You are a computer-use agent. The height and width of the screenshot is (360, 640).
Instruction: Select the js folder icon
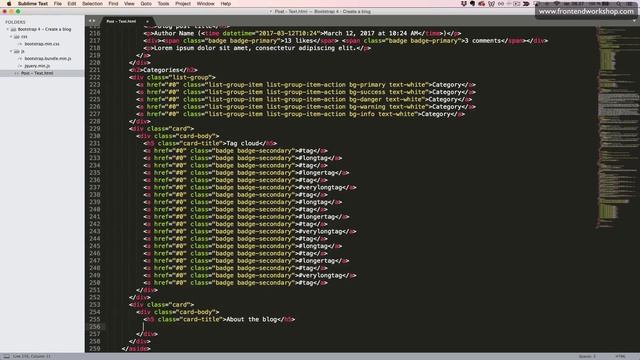[17, 51]
